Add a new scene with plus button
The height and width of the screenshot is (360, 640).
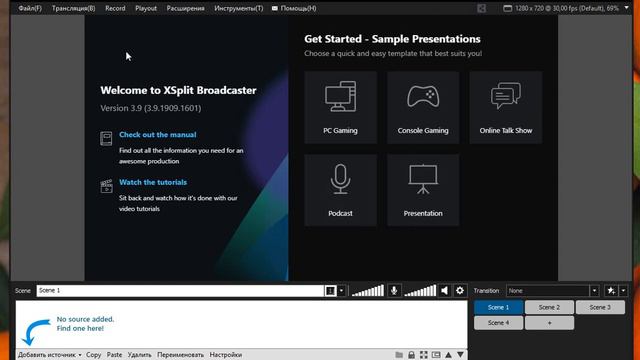coord(549,322)
